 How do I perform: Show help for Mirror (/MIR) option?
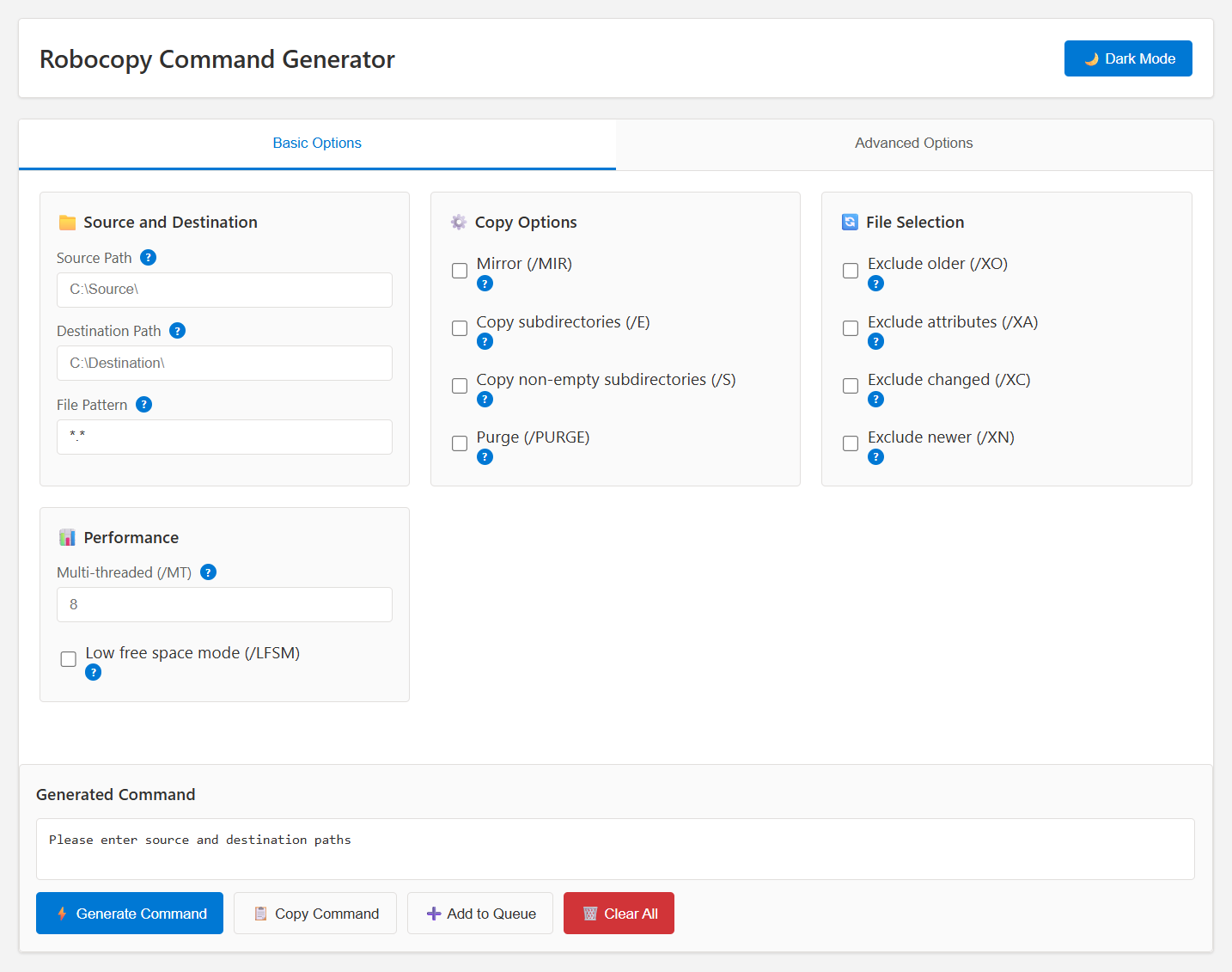[x=485, y=284]
